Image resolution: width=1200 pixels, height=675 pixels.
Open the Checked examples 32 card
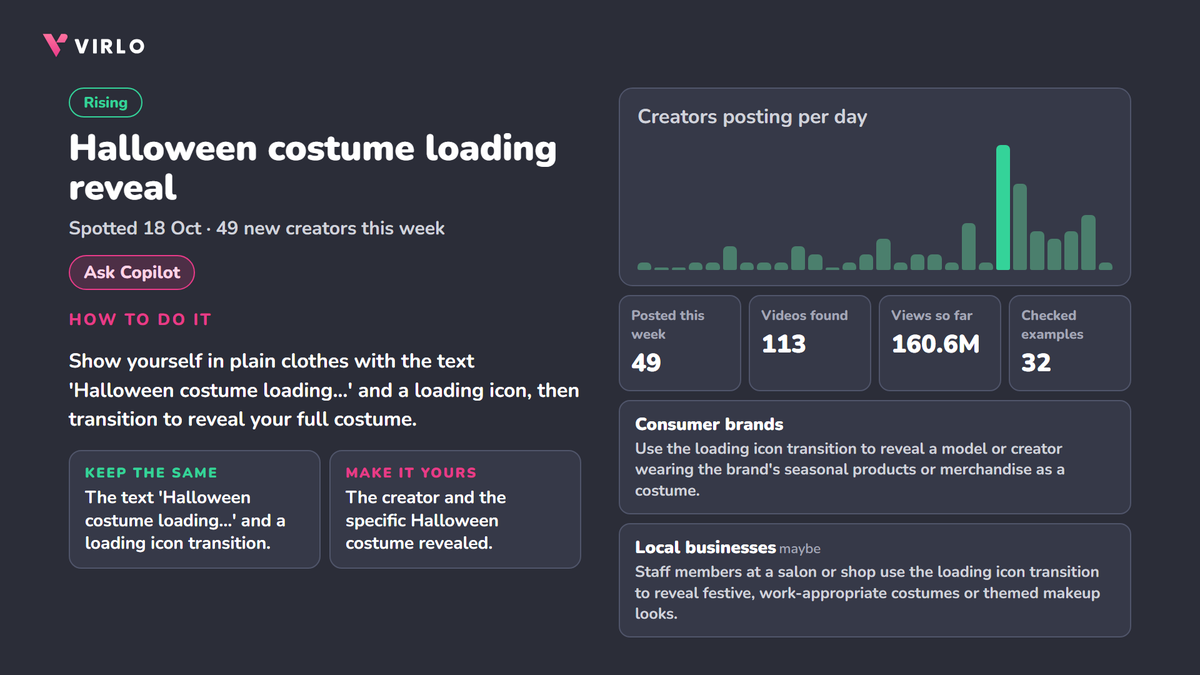point(1070,343)
